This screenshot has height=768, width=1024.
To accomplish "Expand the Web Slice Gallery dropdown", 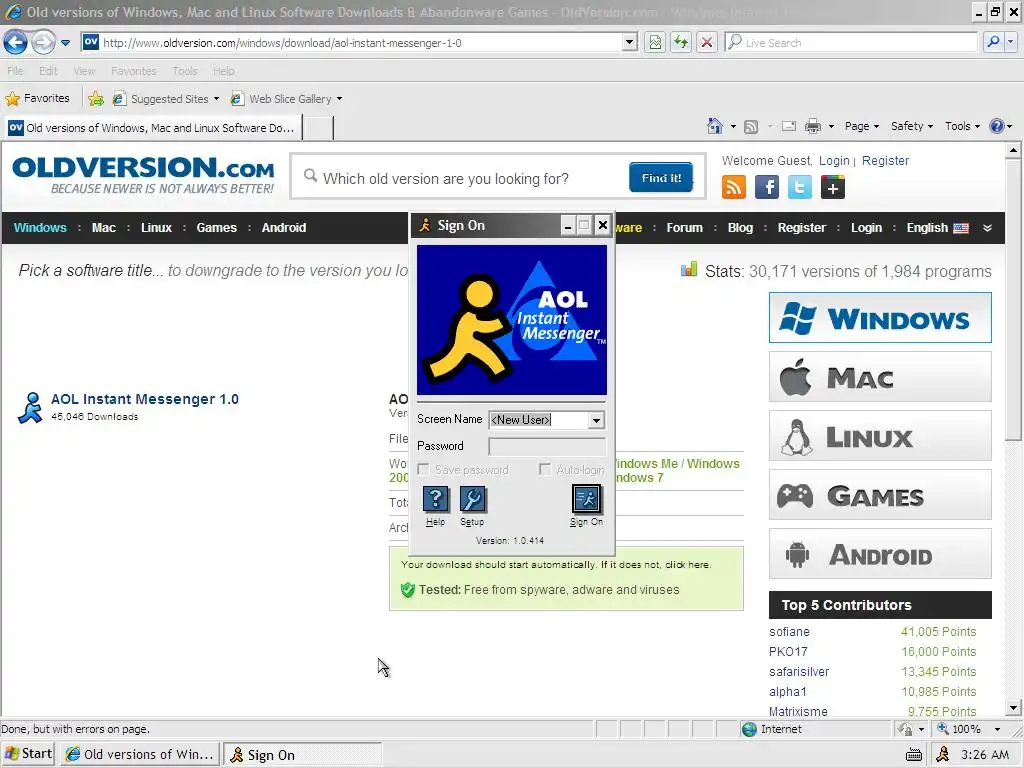I will pyautogui.click(x=339, y=99).
